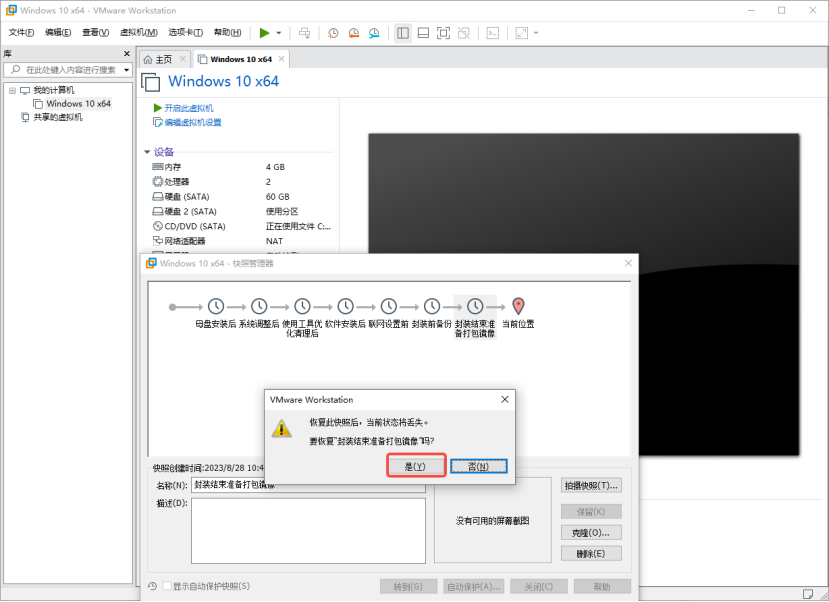Select the 系统调整后 snapshot
This screenshot has height=602, width=829.
coord(259,313)
